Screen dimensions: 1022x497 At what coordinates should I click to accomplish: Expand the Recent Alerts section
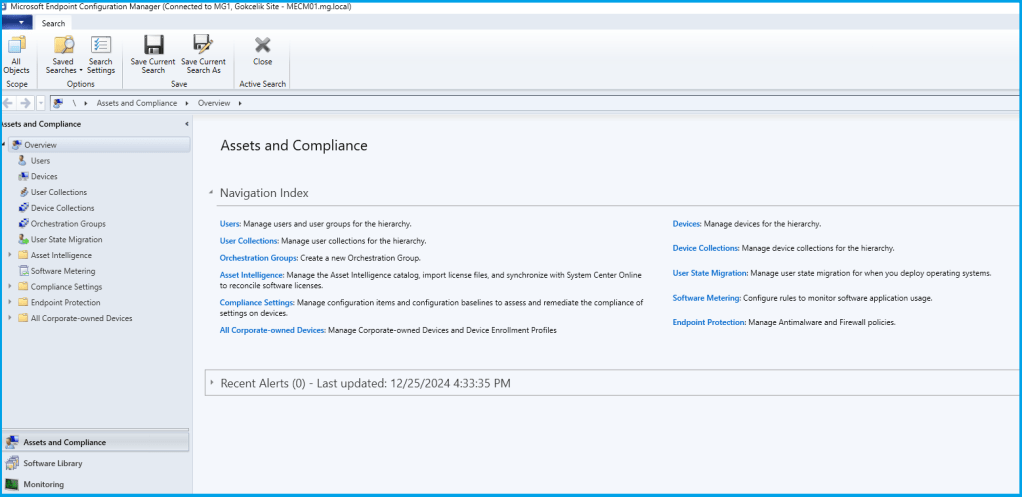[x=212, y=382]
